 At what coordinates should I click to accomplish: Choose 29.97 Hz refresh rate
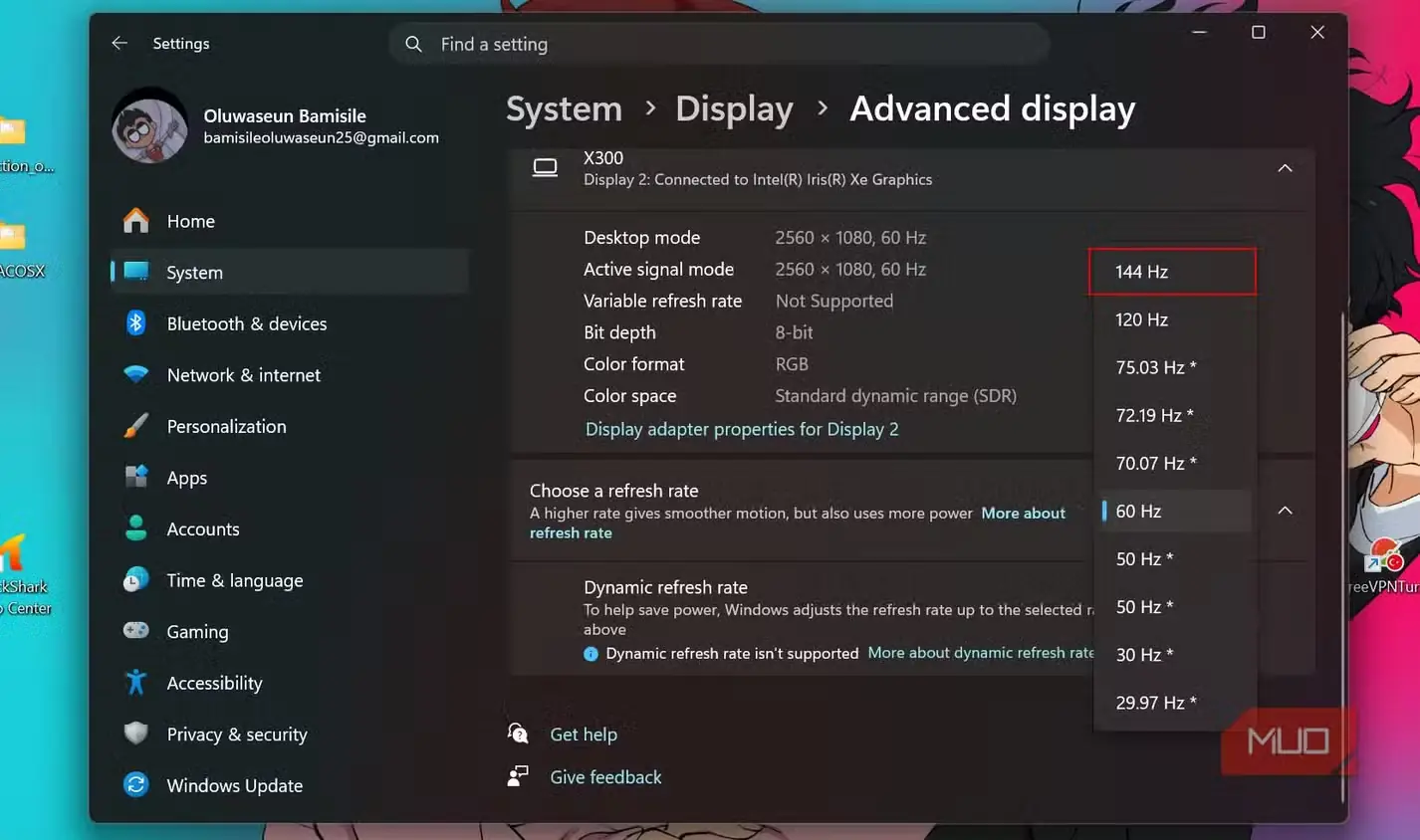(1173, 703)
